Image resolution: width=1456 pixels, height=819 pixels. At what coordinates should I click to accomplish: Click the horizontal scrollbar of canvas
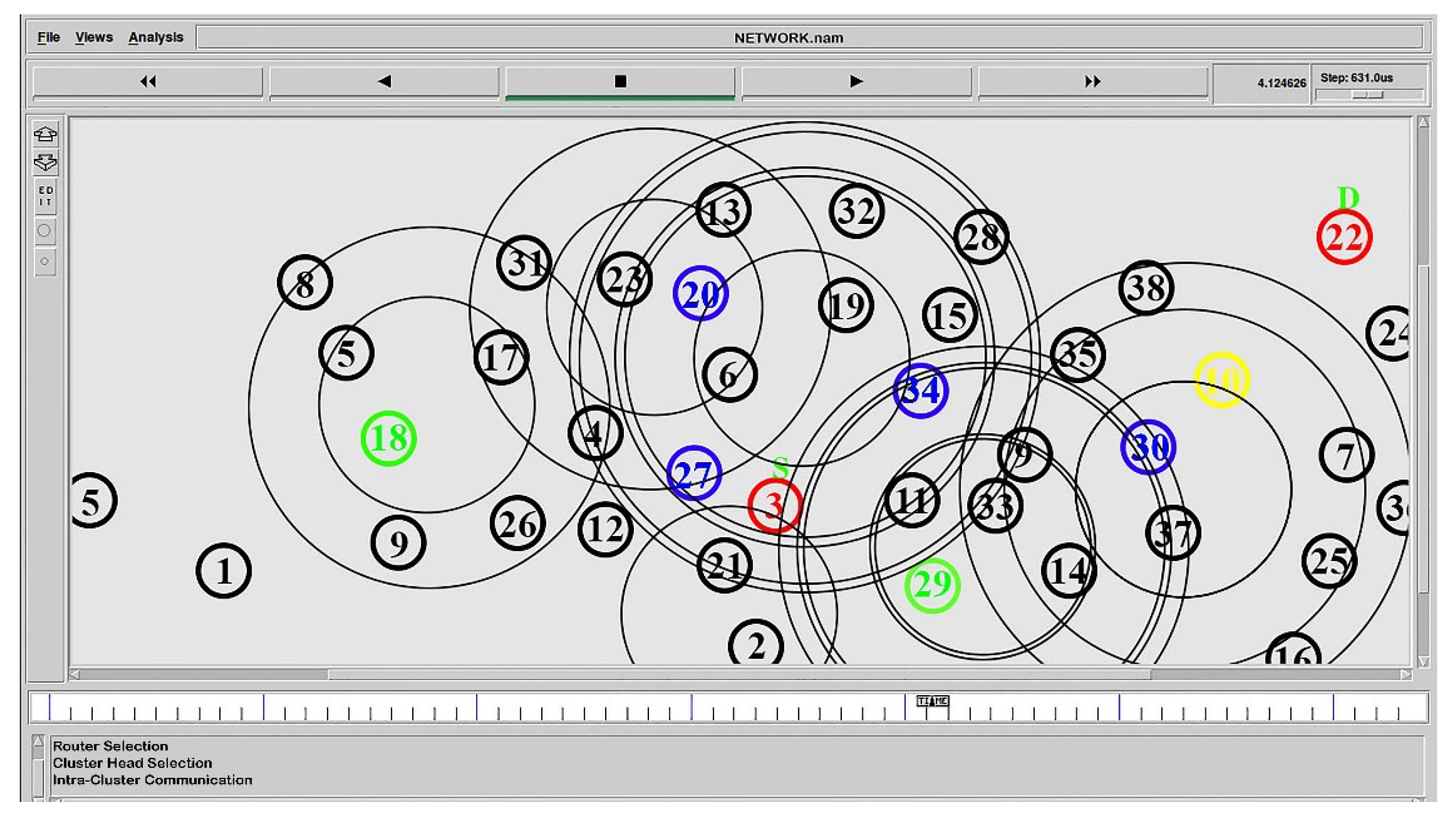tap(739, 674)
